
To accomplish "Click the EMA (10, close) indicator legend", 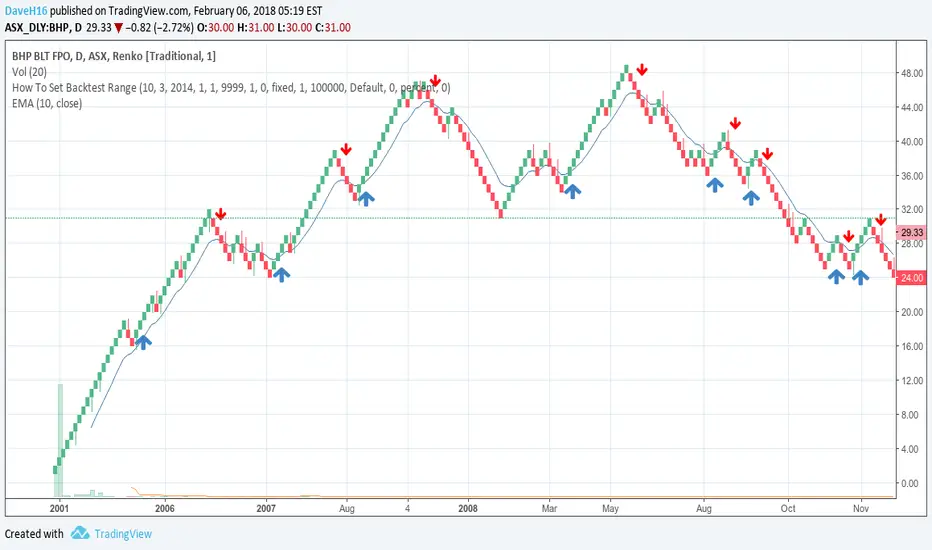I will [47, 103].
